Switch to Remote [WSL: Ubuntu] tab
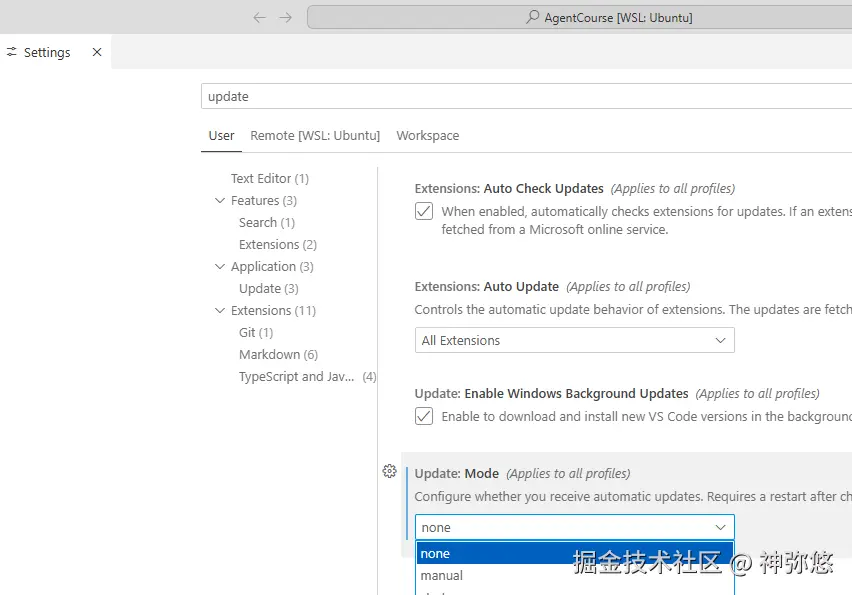This screenshot has height=595, width=852. tap(315, 136)
